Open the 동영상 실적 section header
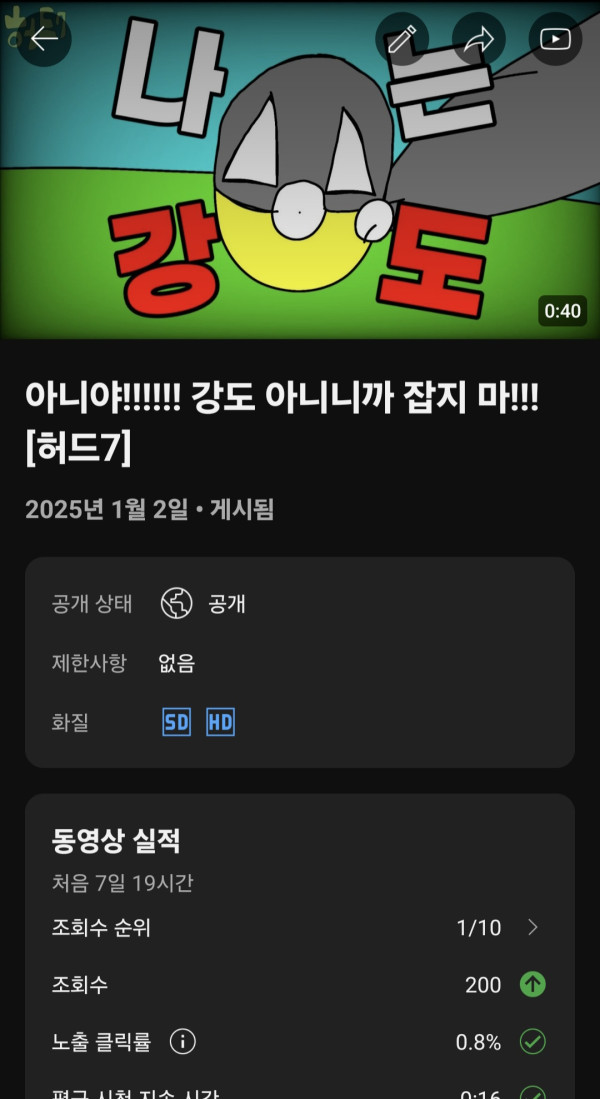The height and width of the screenshot is (1099, 600). tap(116, 840)
